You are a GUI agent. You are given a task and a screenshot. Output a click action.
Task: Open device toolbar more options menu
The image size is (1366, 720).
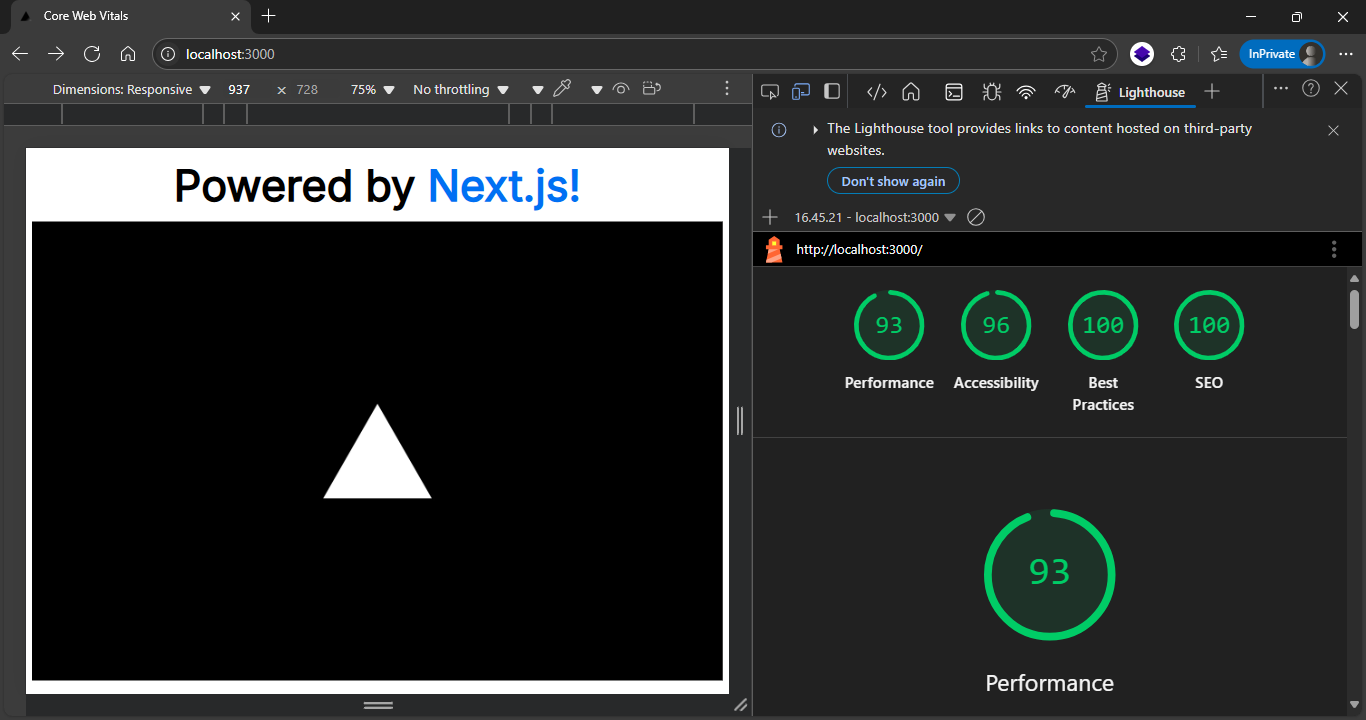pos(727,89)
